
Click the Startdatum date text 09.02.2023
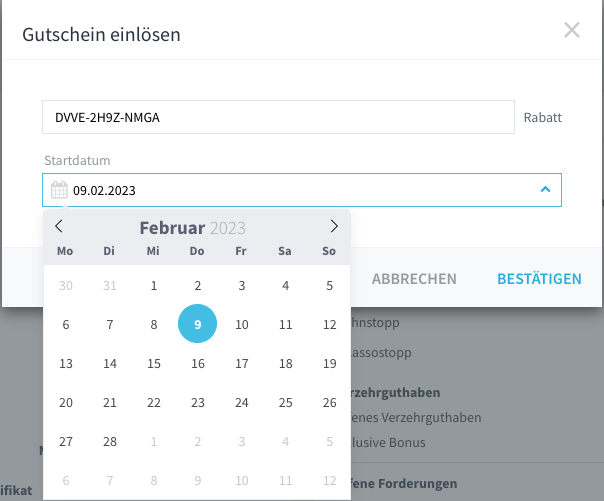[x=104, y=191]
